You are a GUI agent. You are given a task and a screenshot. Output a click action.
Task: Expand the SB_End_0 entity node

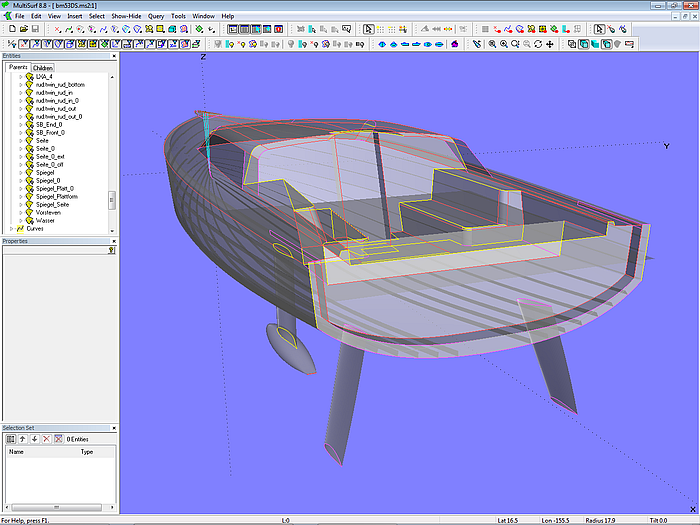21,125
